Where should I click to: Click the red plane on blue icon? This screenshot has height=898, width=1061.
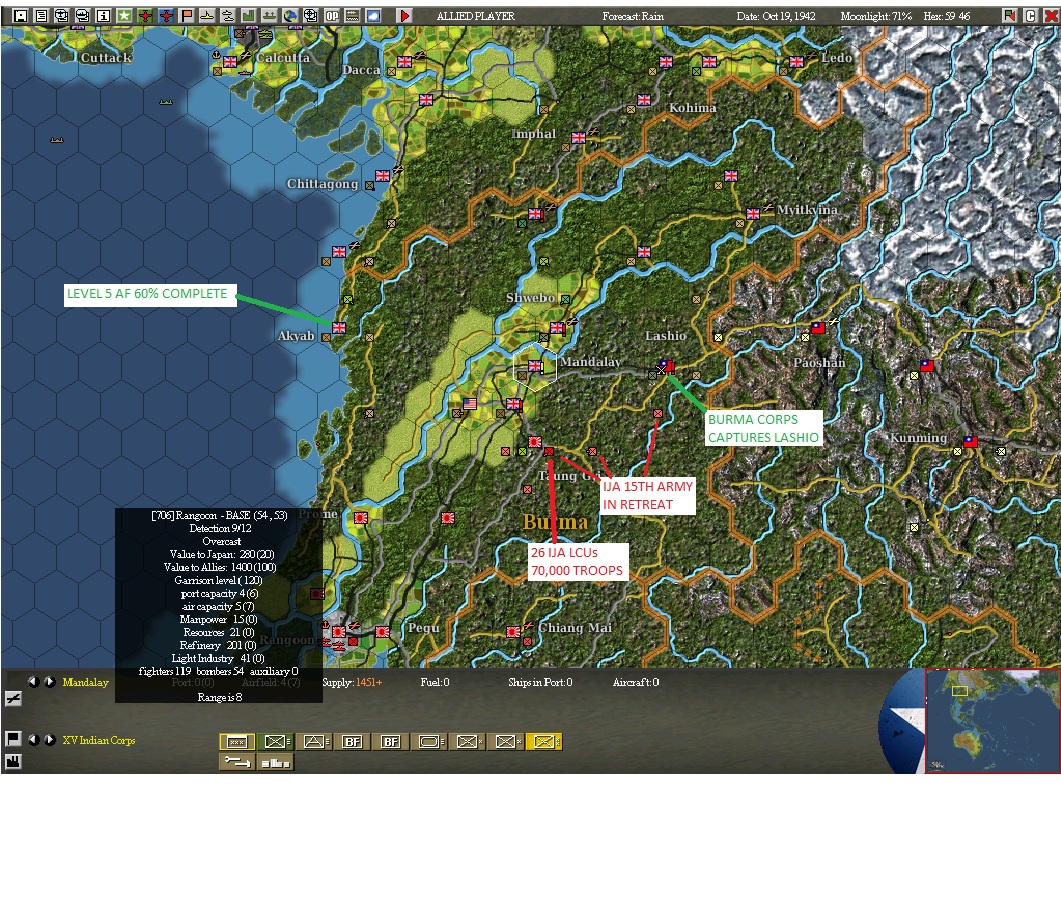pyautogui.click(x=166, y=16)
